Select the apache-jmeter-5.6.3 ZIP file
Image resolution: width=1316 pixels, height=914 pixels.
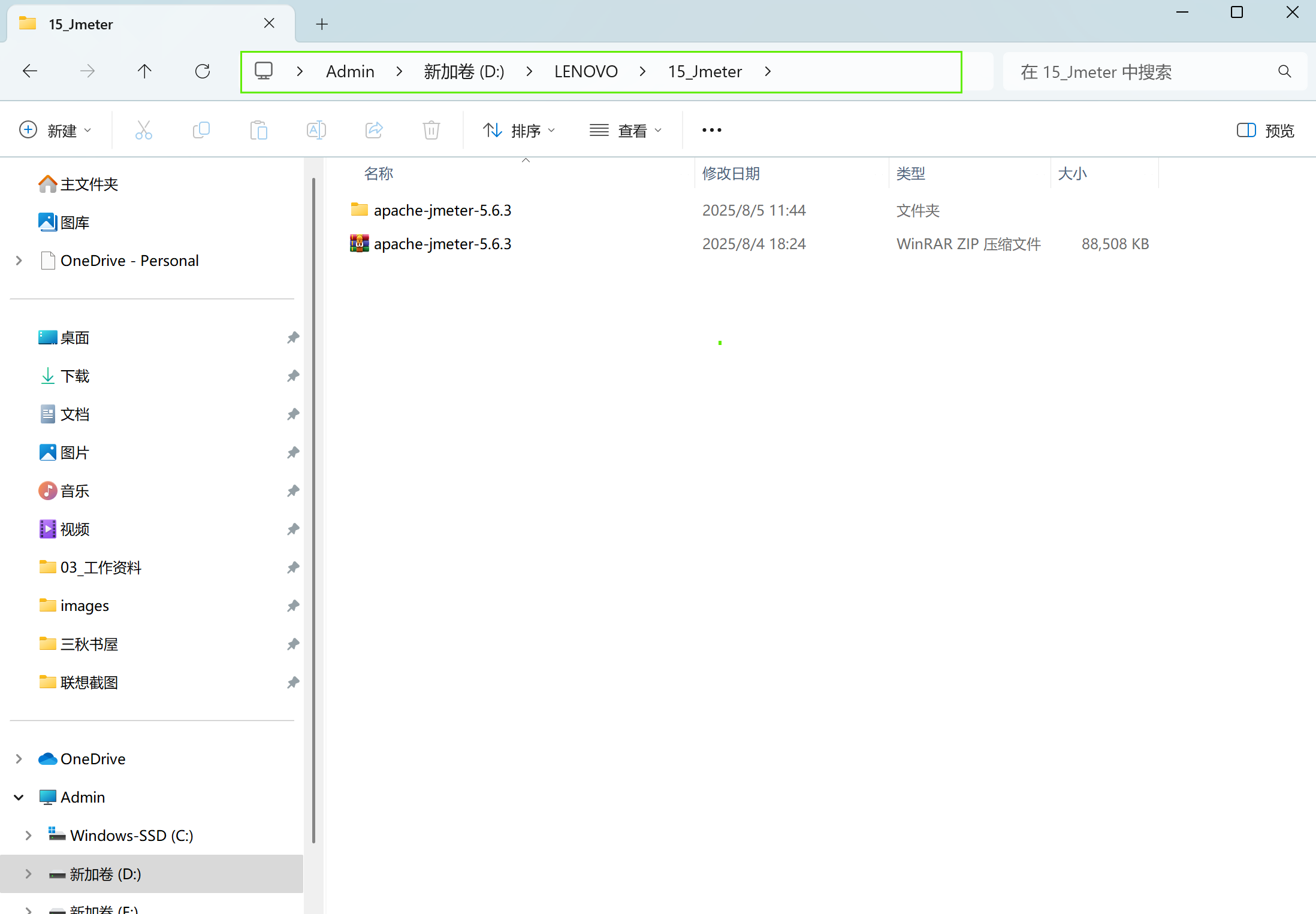442,244
